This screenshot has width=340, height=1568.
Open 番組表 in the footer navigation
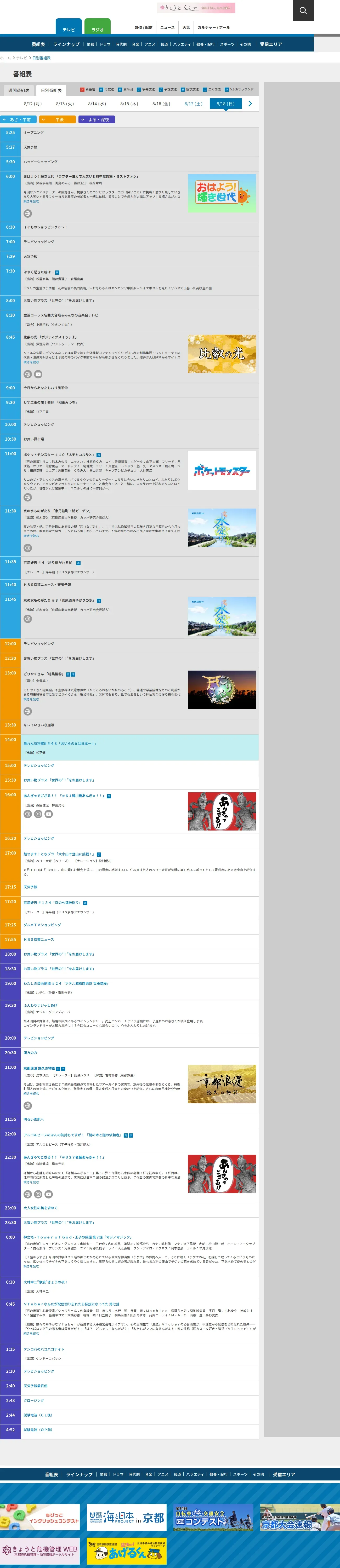coord(52,1474)
